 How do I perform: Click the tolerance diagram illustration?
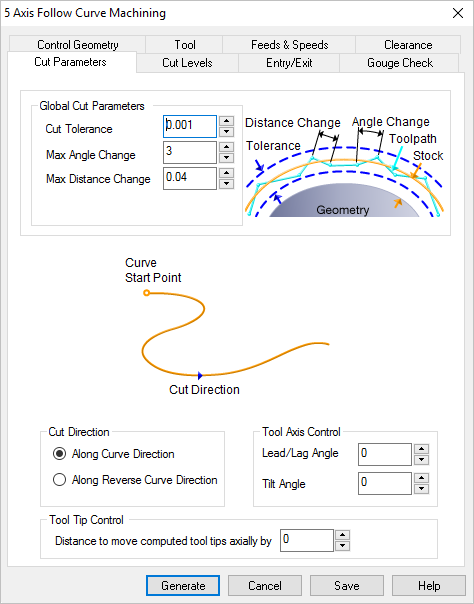[345, 166]
